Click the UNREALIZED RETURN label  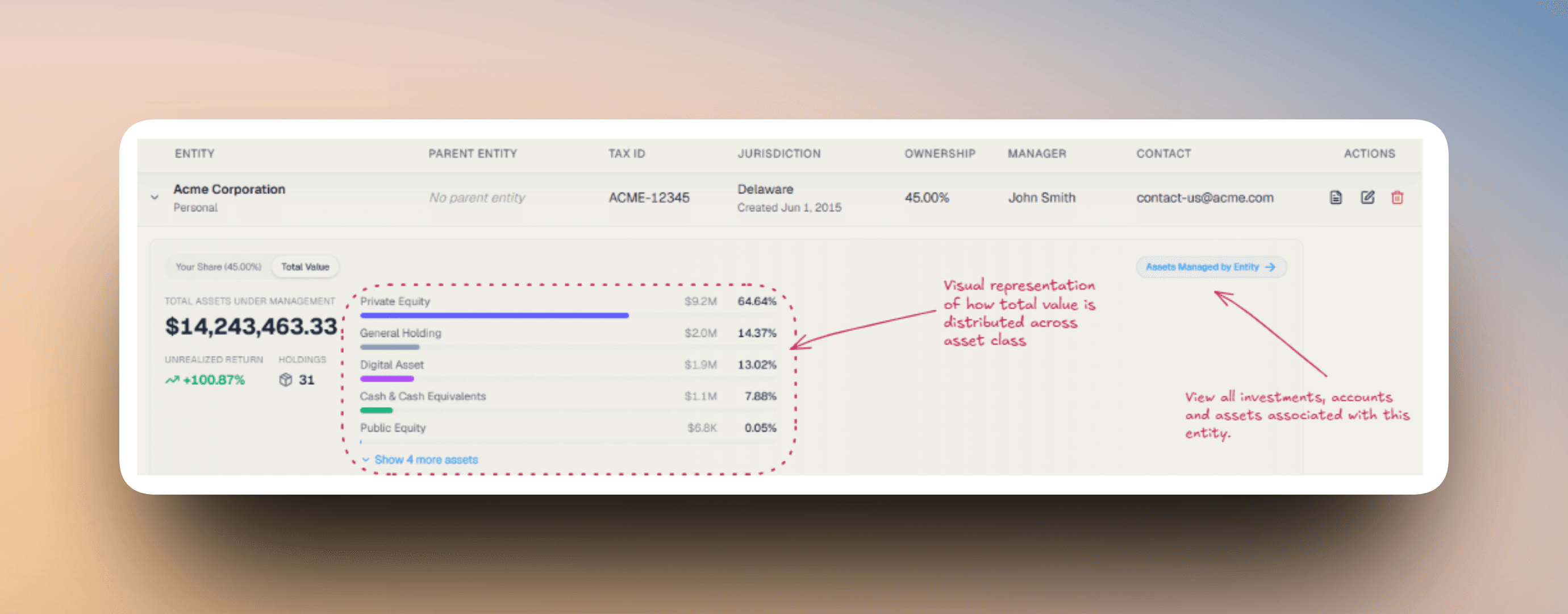(x=214, y=360)
